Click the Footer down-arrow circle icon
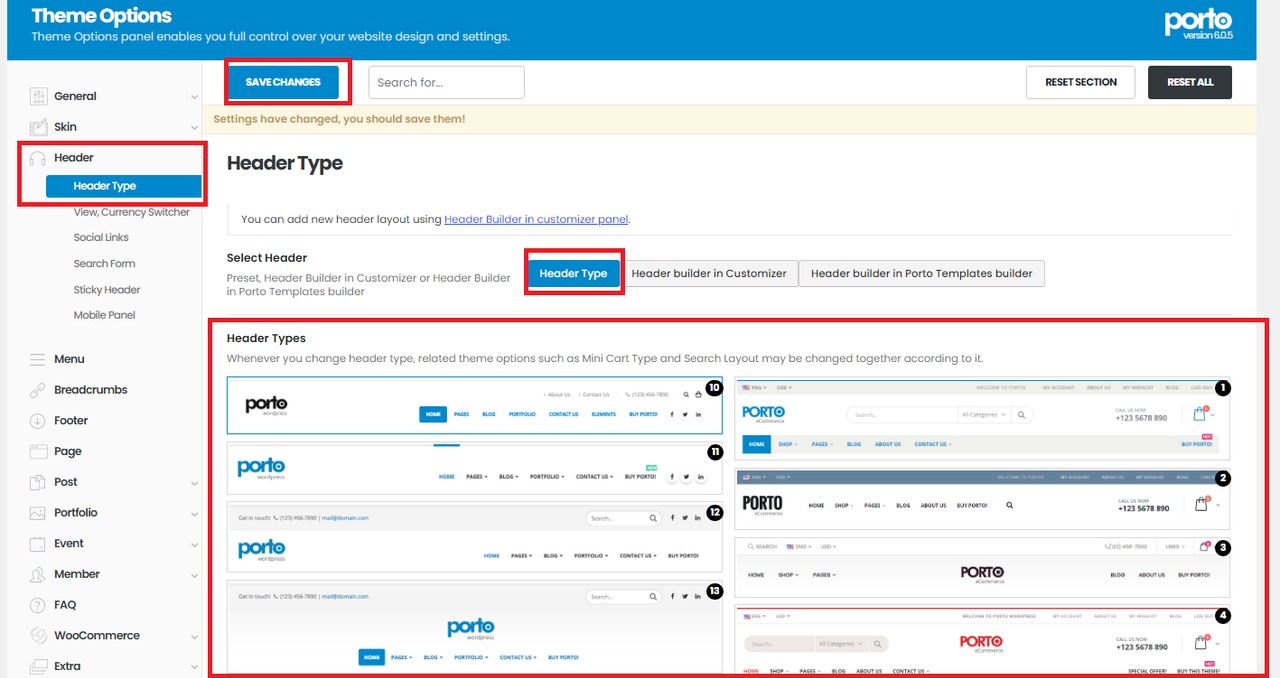1280x678 pixels. click(x=38, y=421)
